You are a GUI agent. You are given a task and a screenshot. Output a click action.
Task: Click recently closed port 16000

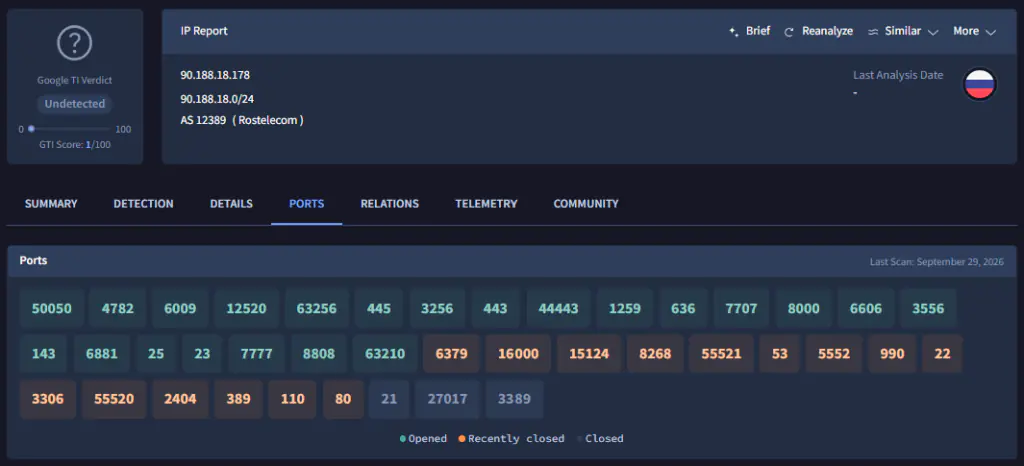(x=519, y=354)
